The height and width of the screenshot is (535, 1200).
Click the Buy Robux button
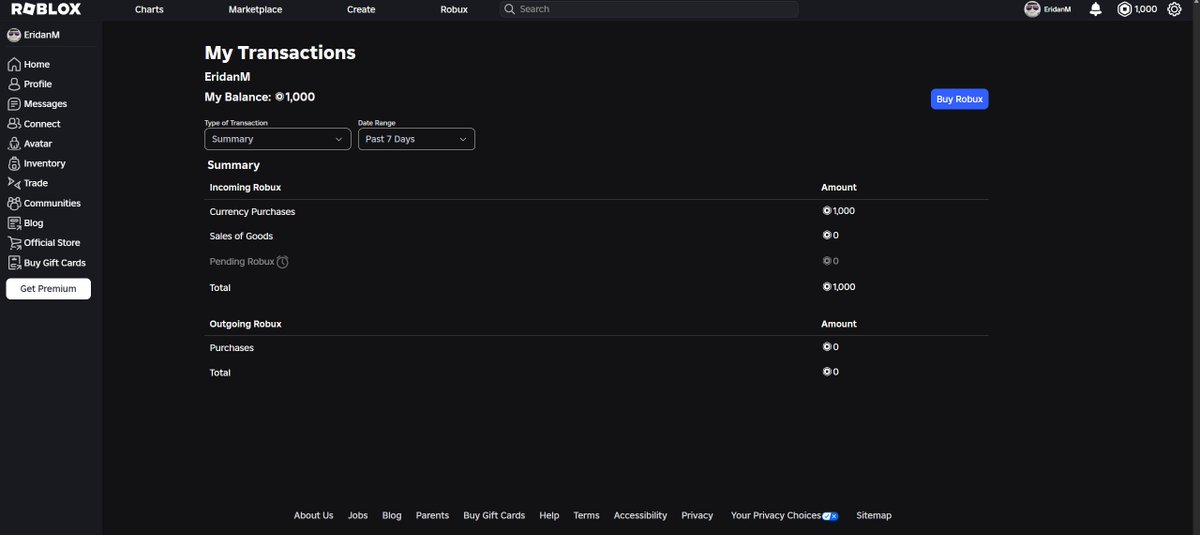(959, 99)
